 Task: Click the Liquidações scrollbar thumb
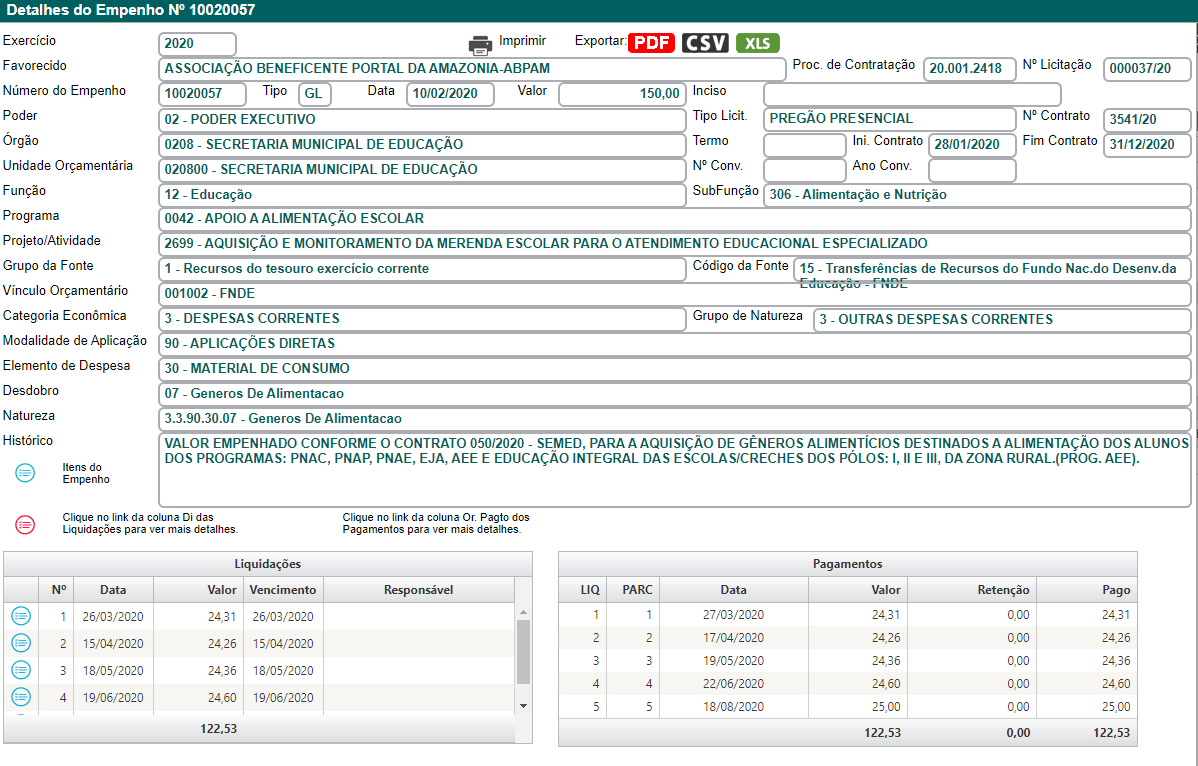[x=523, y=652]
